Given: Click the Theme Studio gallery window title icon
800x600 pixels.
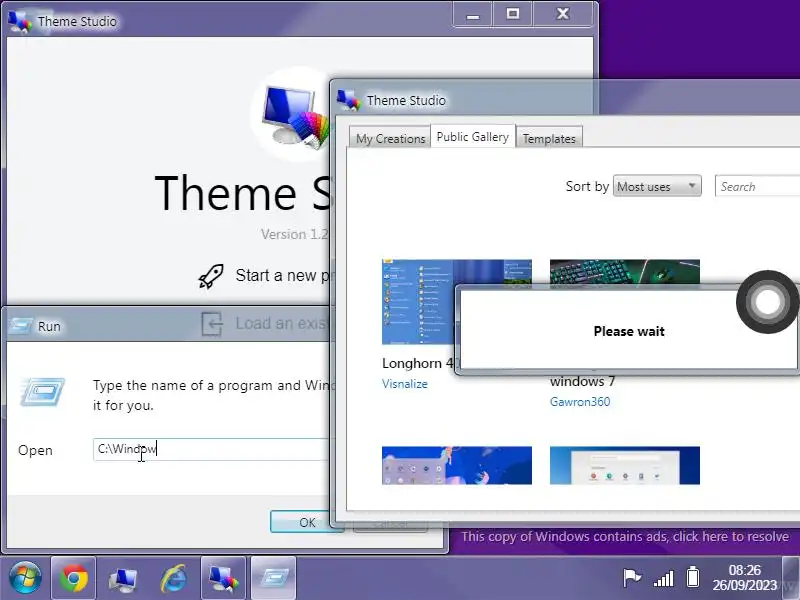Looking at the screenshot, I should (349, 99).
